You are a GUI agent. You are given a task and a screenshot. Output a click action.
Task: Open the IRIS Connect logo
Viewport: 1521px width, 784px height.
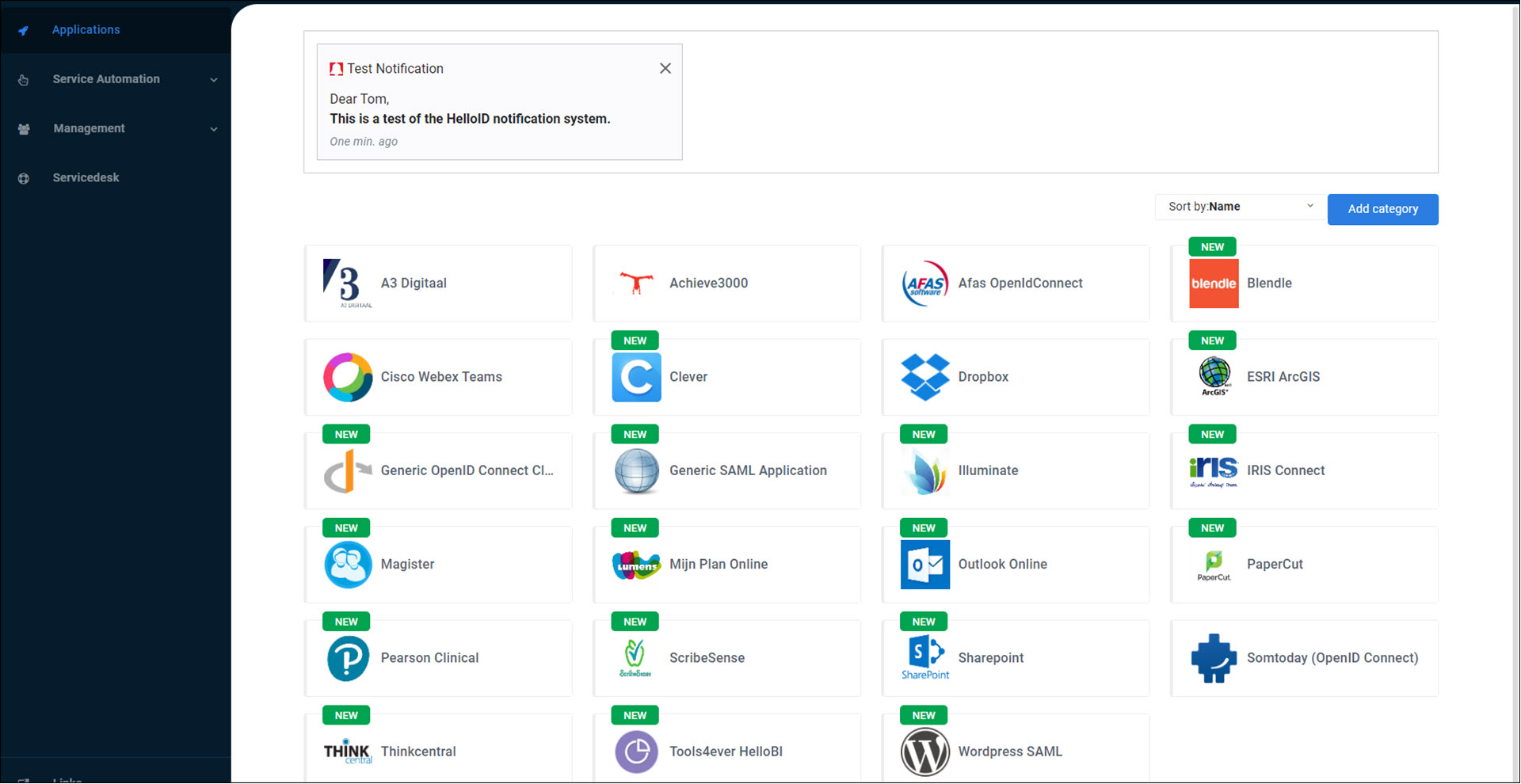(1214, 471)
